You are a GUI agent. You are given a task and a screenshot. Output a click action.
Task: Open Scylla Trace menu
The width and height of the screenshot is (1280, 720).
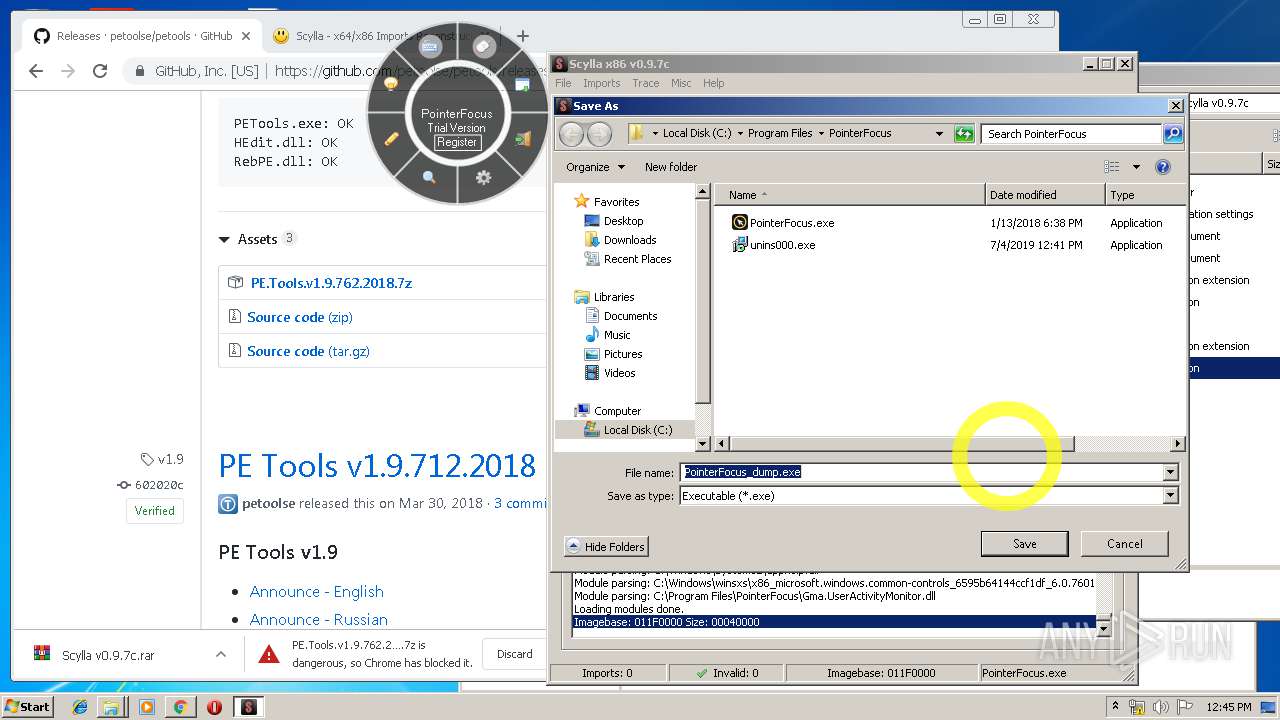pyautogui.click(x=645, y=83)
